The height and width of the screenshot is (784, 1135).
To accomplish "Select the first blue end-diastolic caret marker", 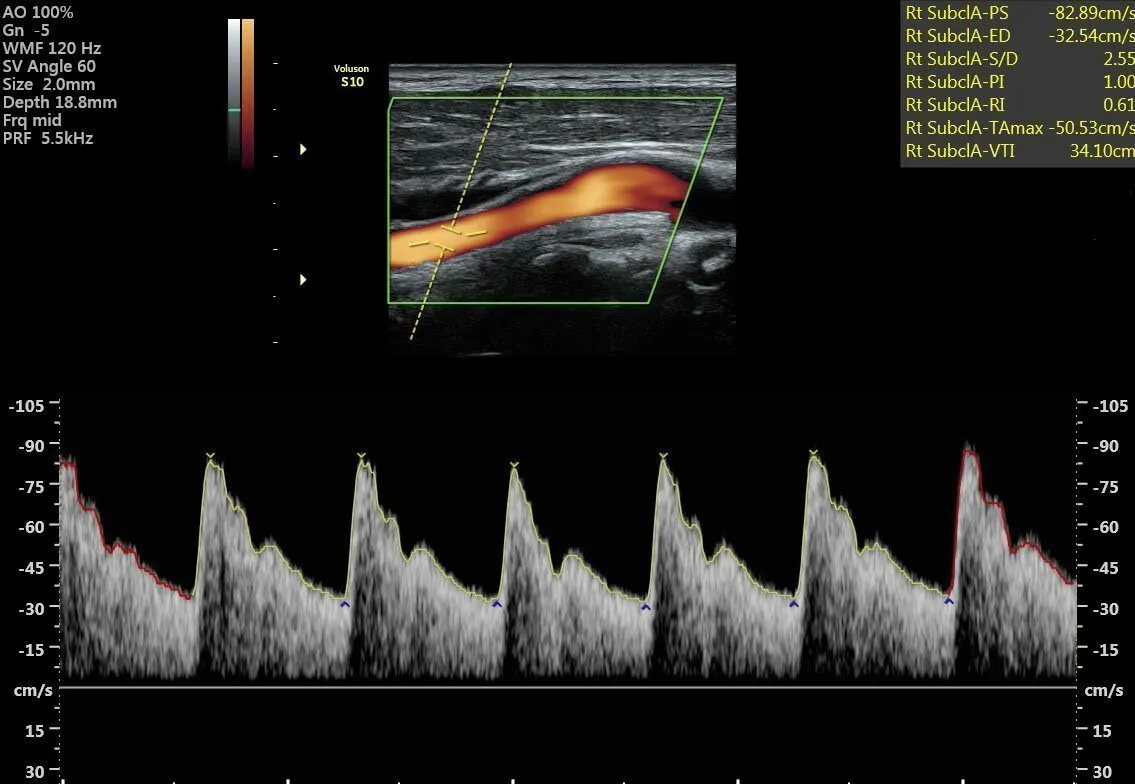I will coord(344,604).
